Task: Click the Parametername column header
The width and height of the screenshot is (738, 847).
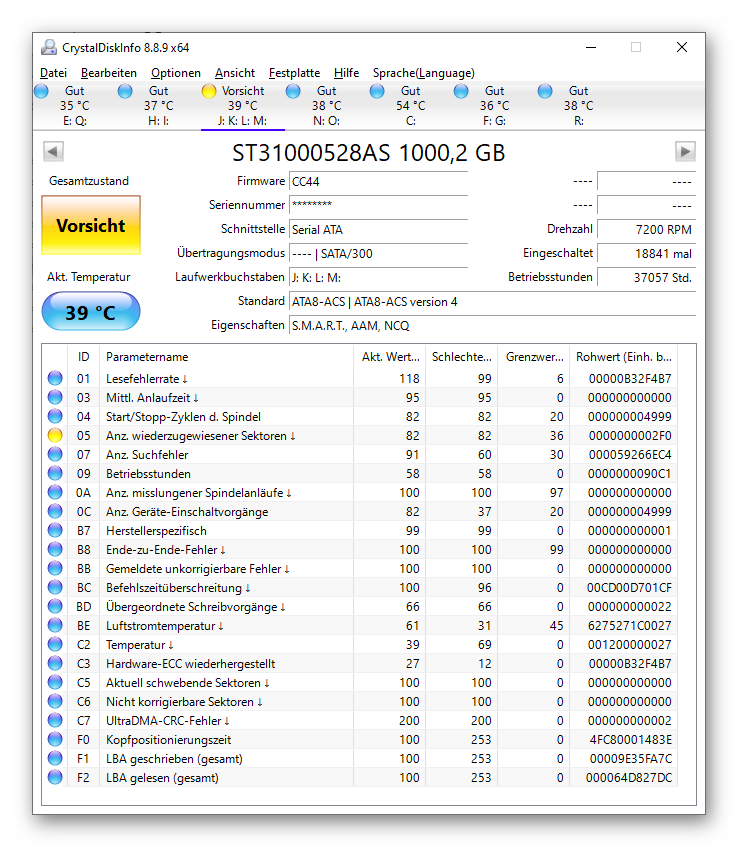Action: (226, 357)
